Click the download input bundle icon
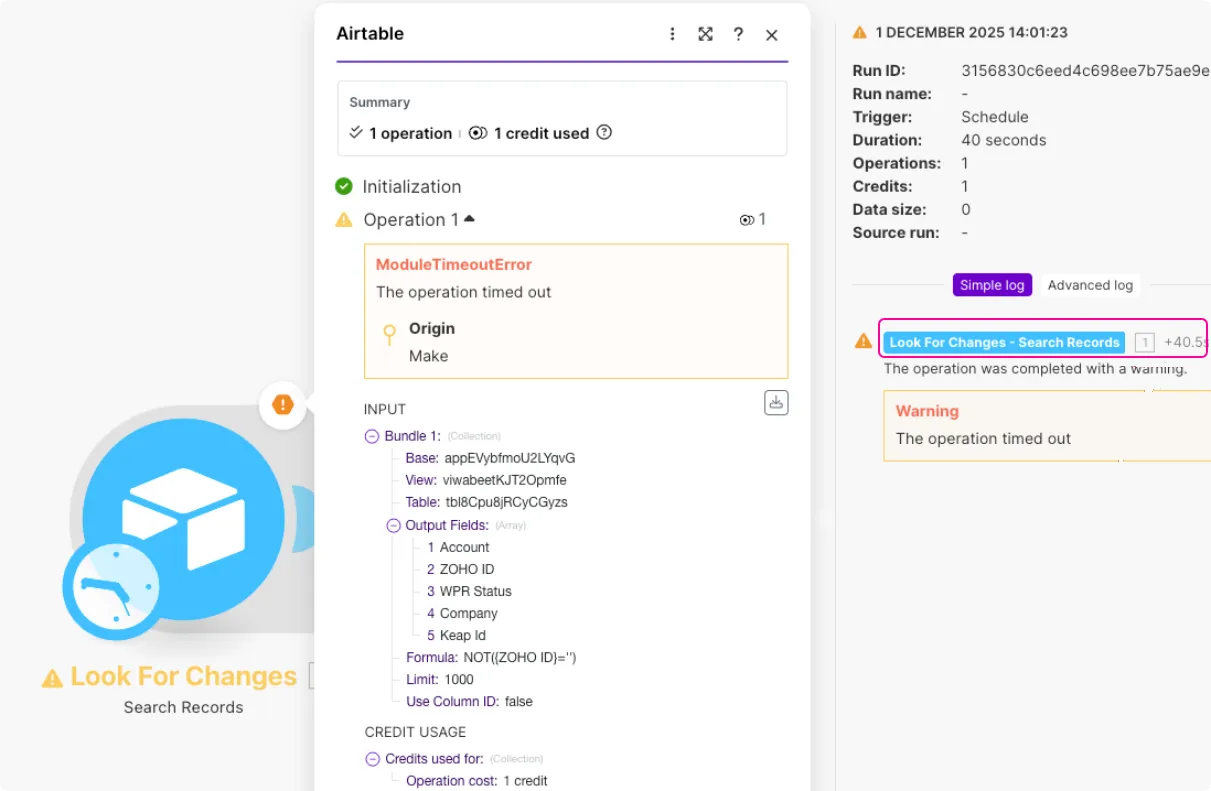The height and width of the screenshot is (791, 1211). point(776,402)
